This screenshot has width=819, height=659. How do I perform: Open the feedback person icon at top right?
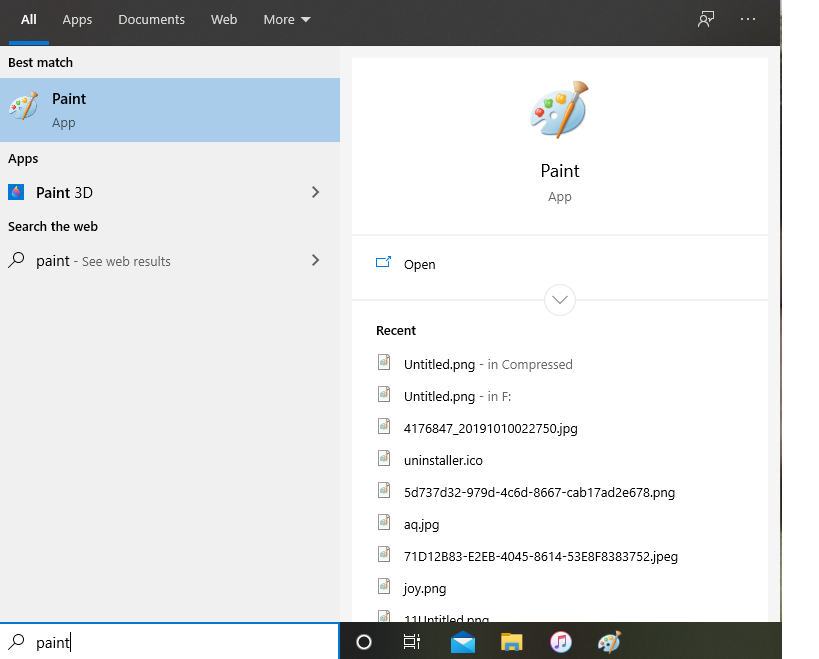click(706, 19)
